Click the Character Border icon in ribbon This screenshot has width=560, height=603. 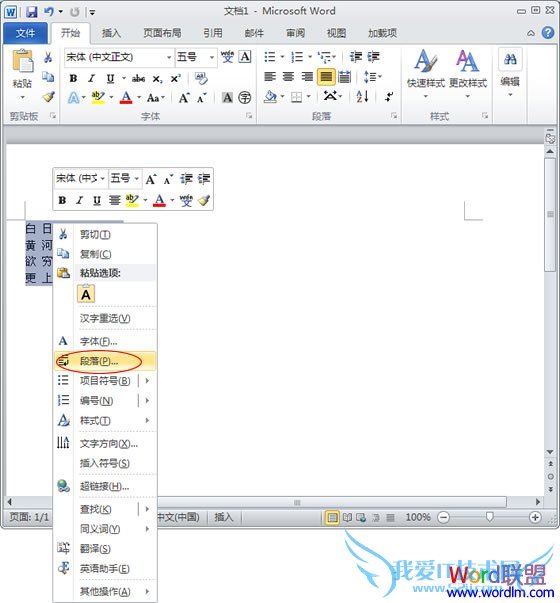(245, 57)
